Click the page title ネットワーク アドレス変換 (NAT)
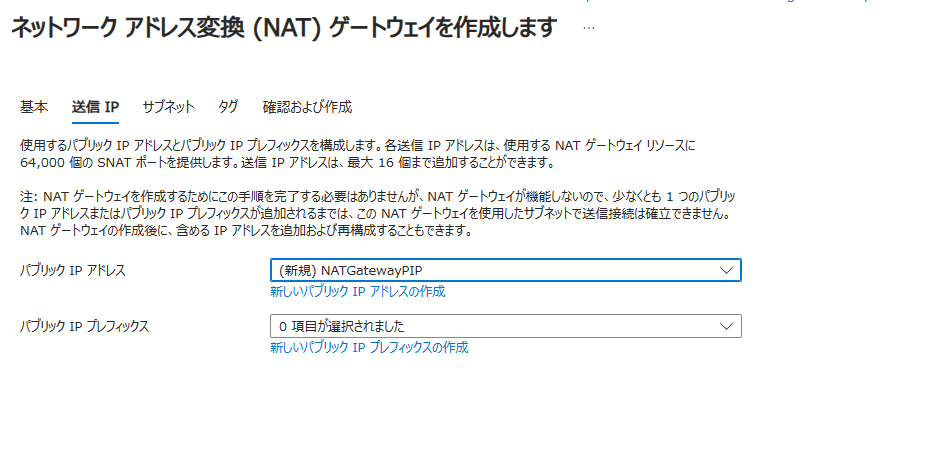 tap(284, 27)
